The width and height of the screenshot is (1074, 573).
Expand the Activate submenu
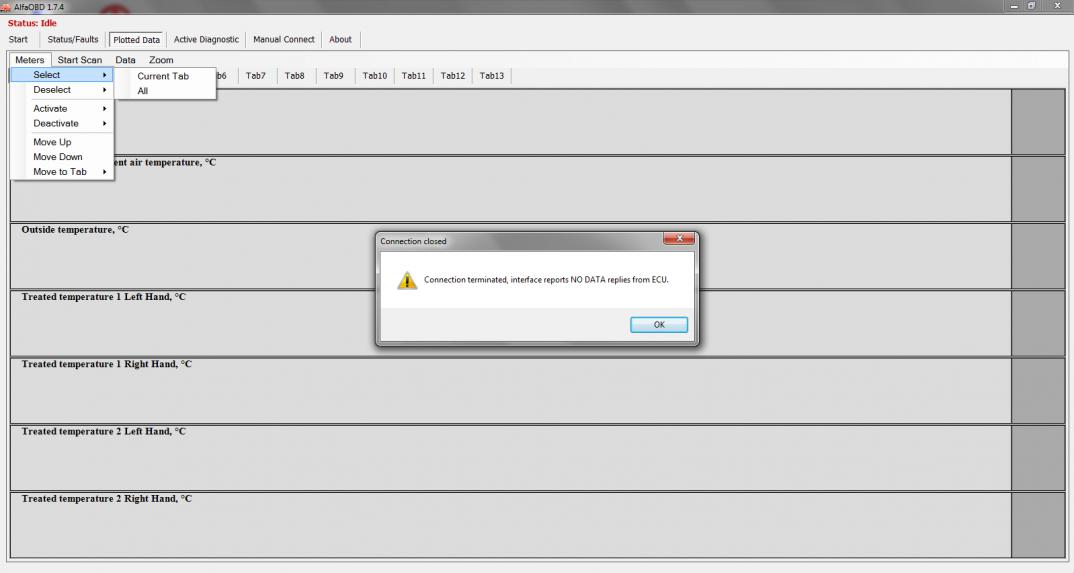[x=62, y=108]
